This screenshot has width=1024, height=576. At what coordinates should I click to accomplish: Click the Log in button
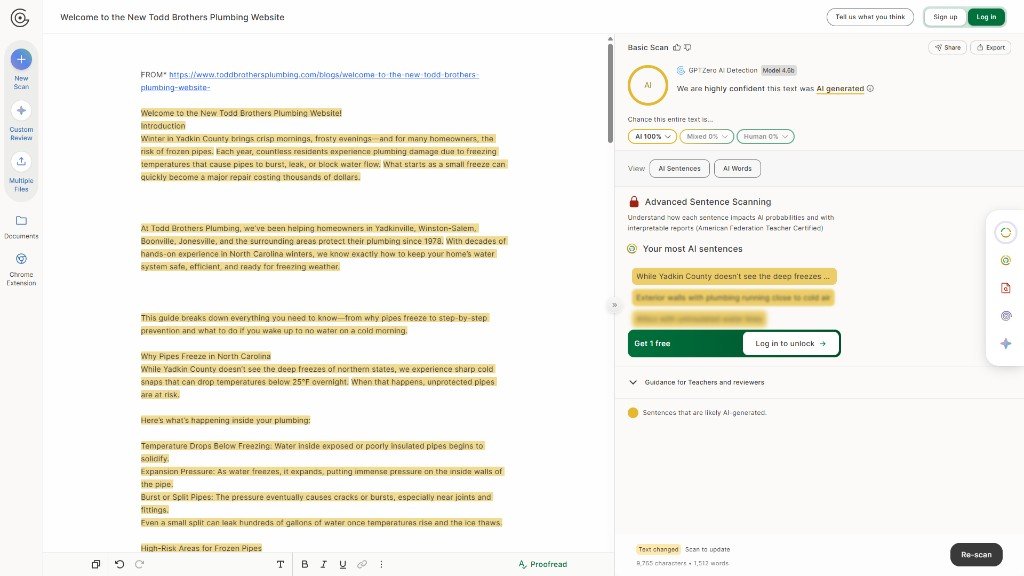coord(986,17)
